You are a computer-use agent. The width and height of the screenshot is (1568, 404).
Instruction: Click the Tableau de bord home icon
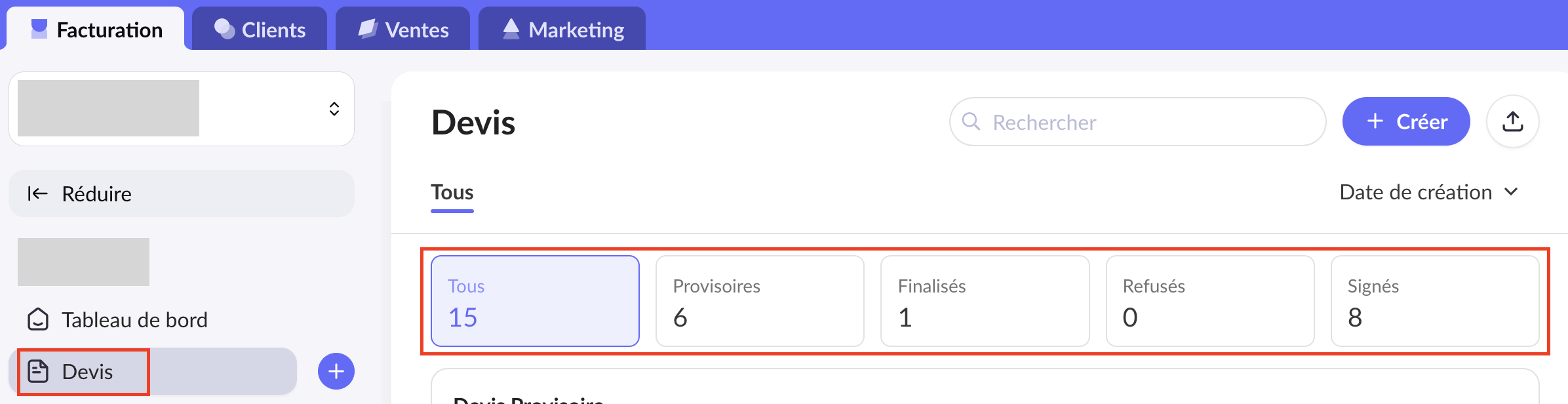(38, 319)
